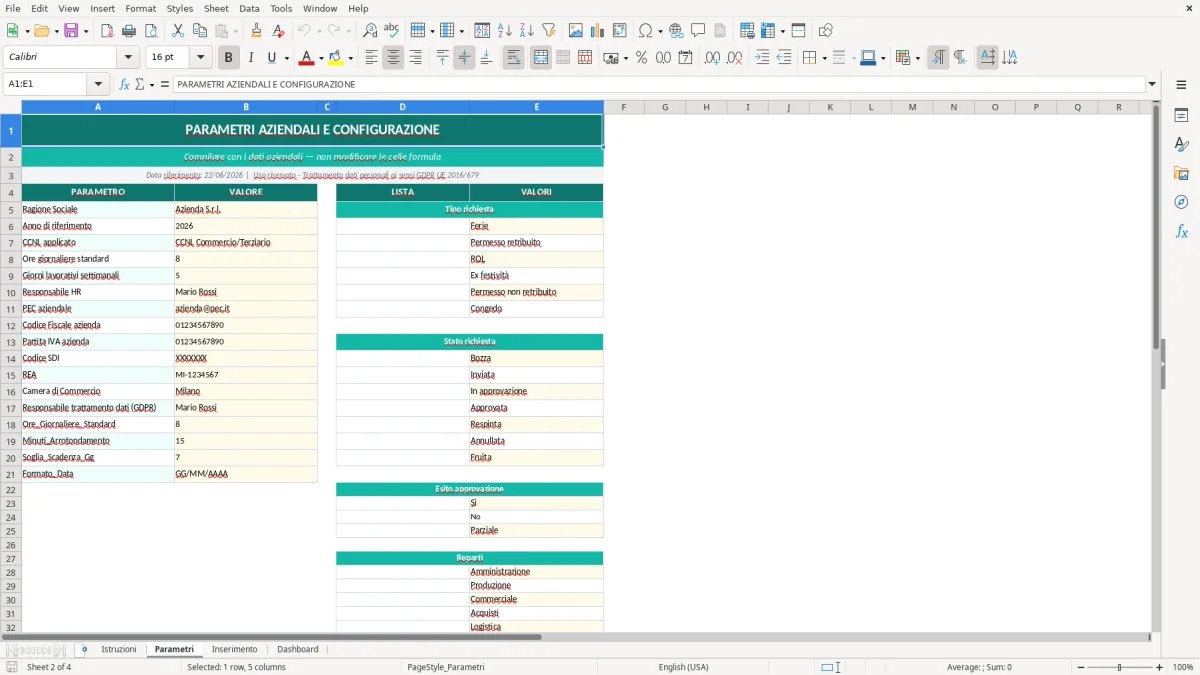Toggle Center Horizontally alignment
Viewport: 1200px width, 675px height.
tap(393, 58)
